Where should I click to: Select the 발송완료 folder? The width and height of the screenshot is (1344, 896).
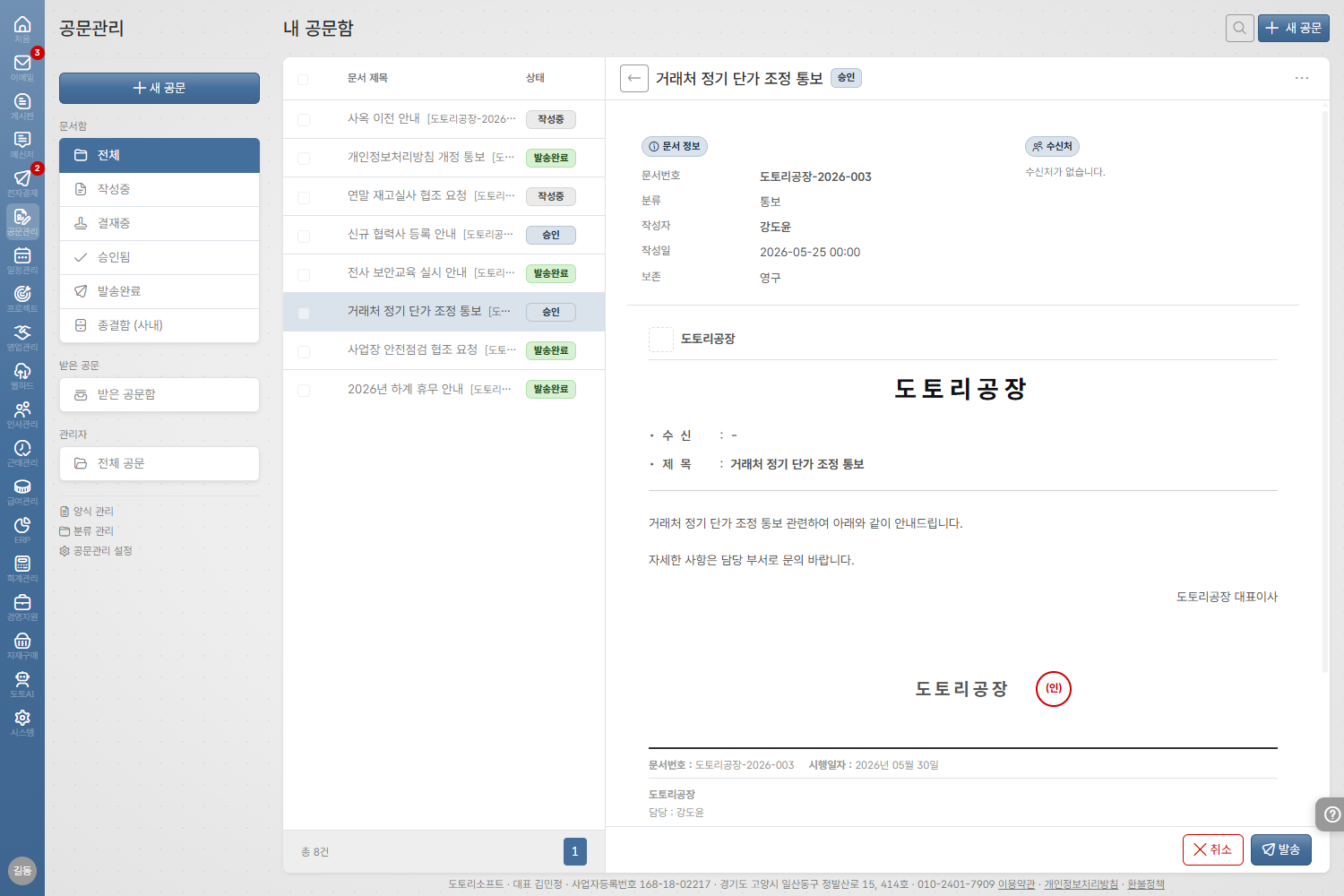pyautogui.click(x=159, y=291)
